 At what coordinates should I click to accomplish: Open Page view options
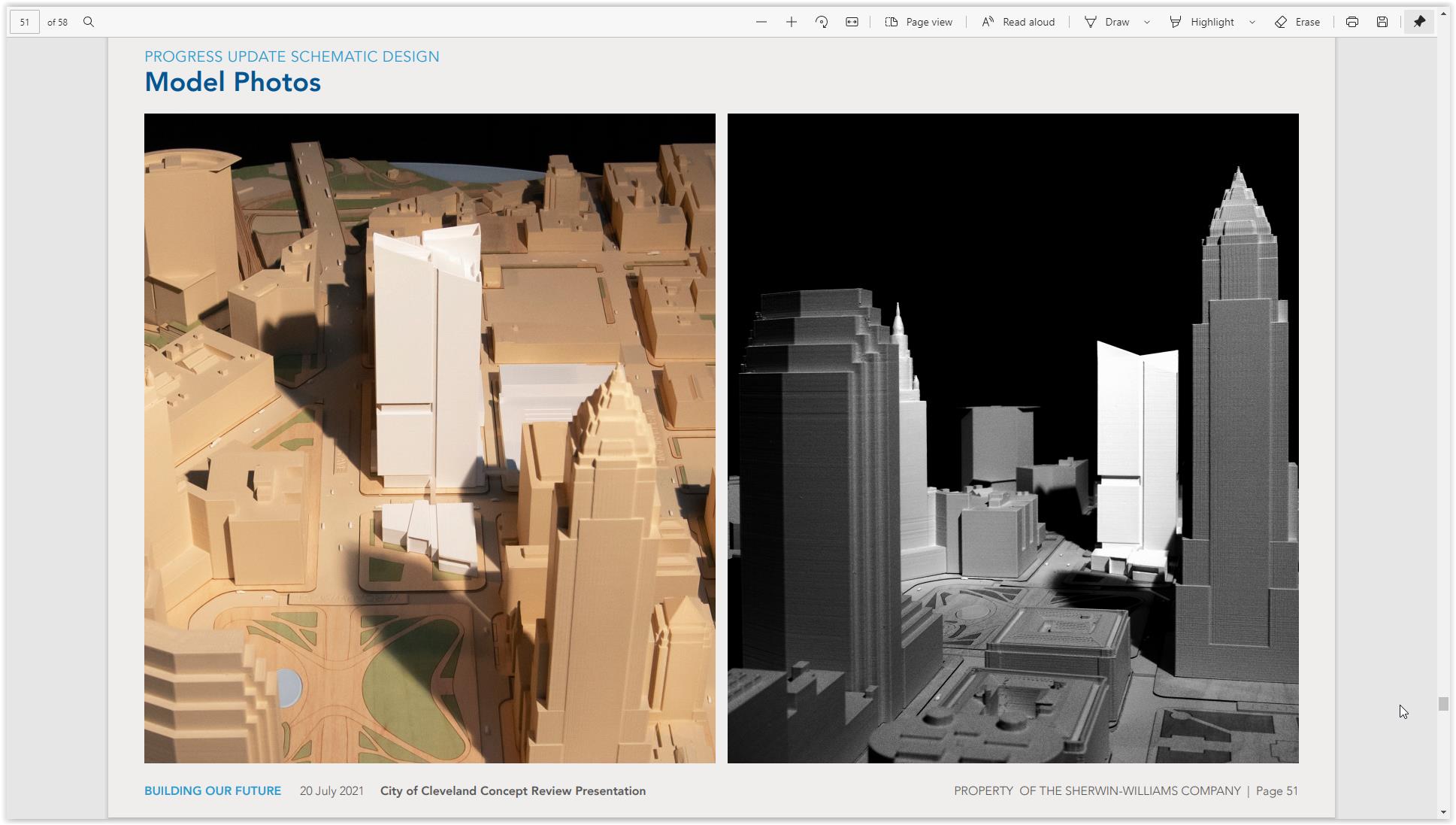click(x=919, y=22)
